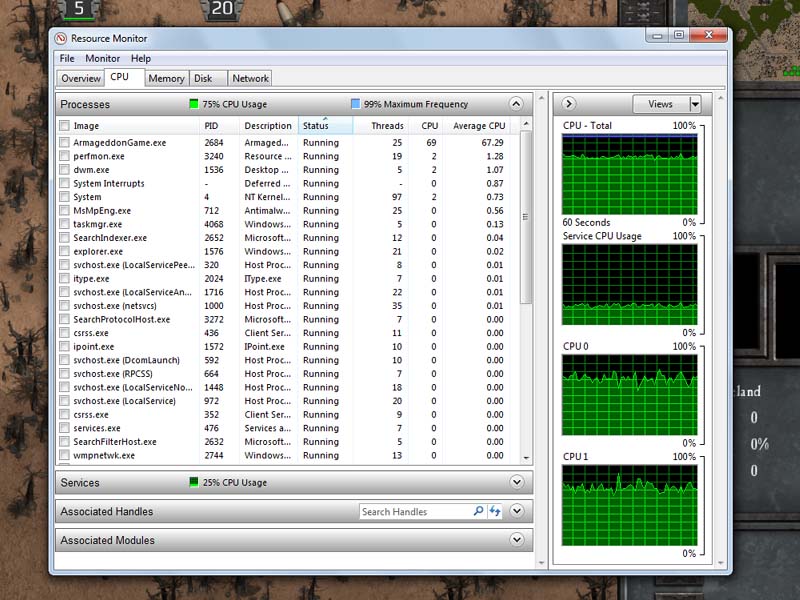Click the refresh icon beside Search Handles

coord(495,511)
